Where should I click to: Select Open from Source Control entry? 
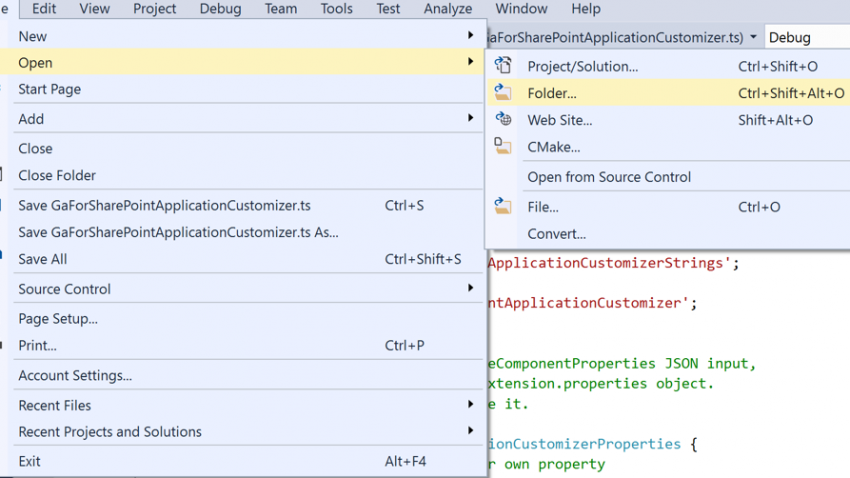click(x=668, y=177)
